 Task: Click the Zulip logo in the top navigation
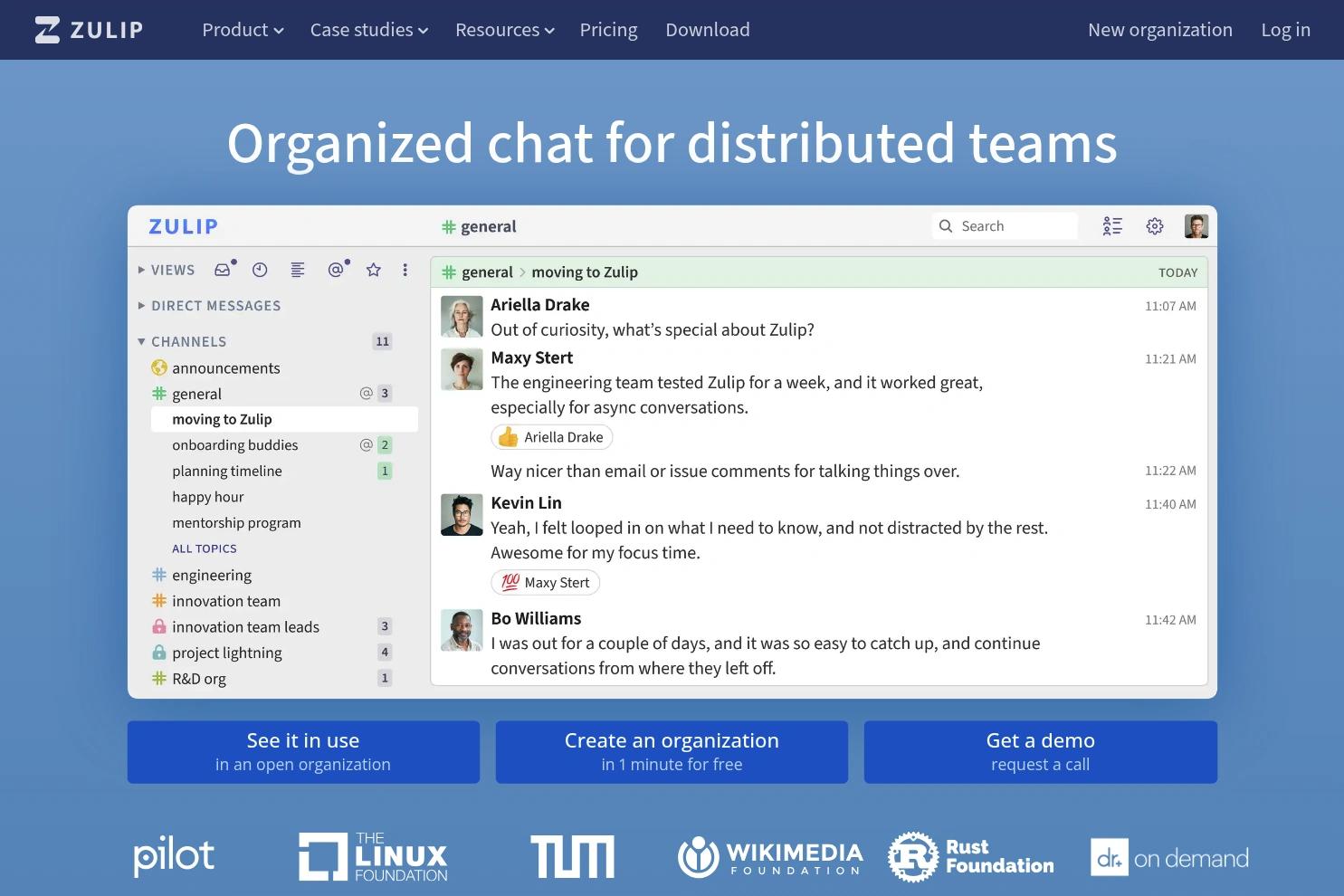tap(89, 30)
